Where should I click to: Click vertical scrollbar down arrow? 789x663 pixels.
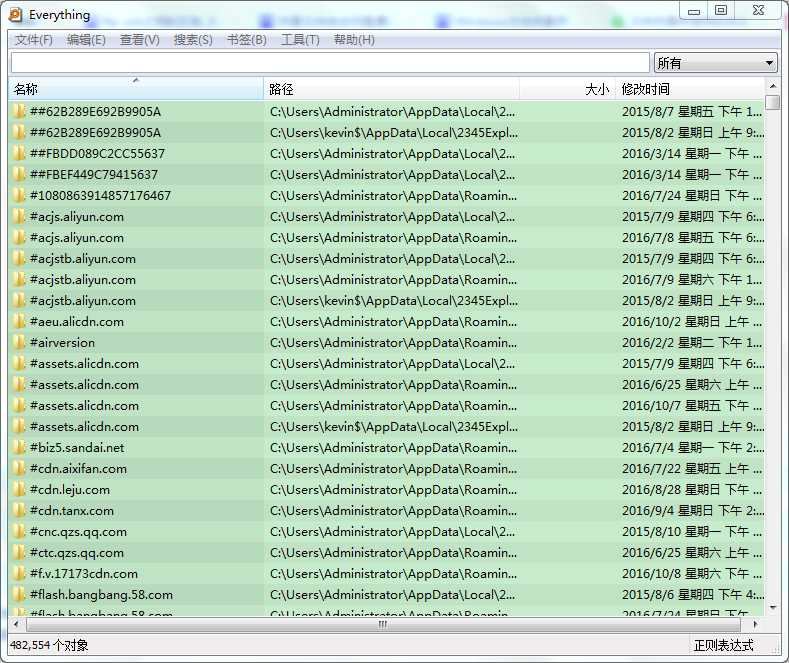pyautogui.click(x=772, y=608)
